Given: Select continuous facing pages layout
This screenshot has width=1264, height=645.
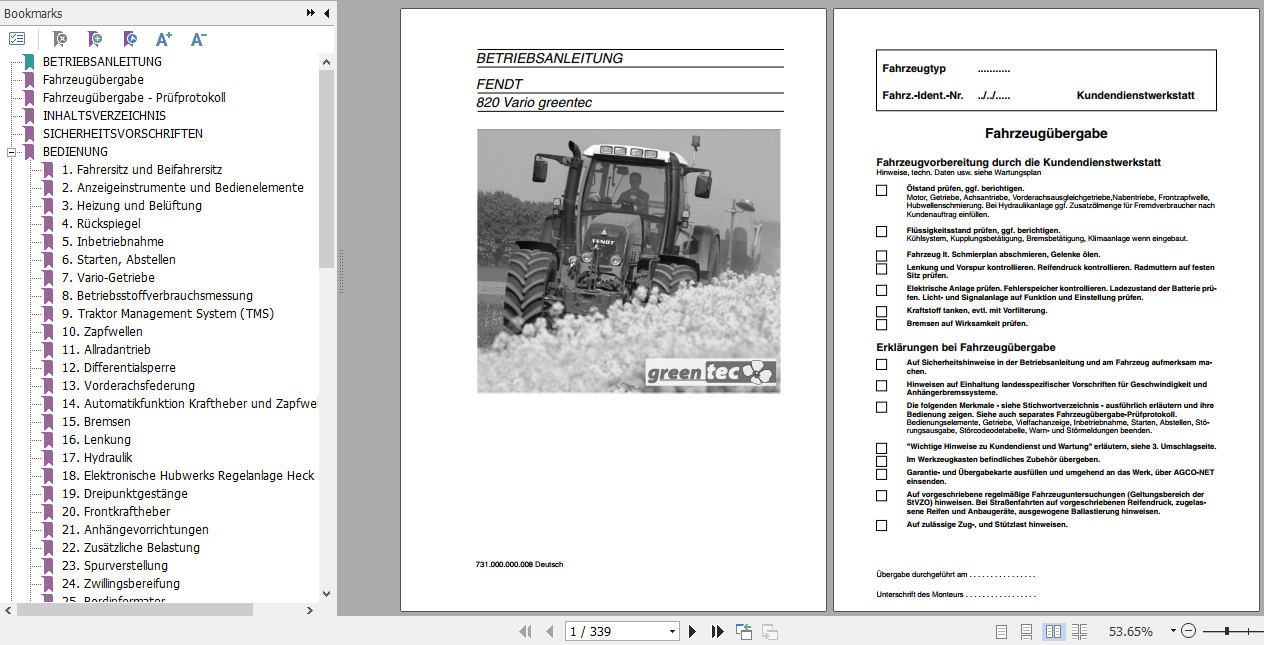Looking at the screenshot, I should [1079, 631].
